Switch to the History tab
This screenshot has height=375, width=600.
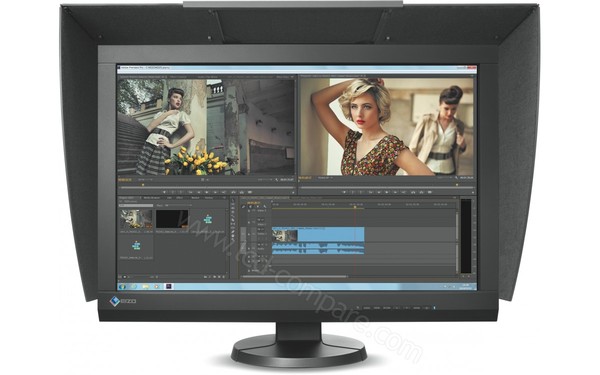(x=209, y=198)
